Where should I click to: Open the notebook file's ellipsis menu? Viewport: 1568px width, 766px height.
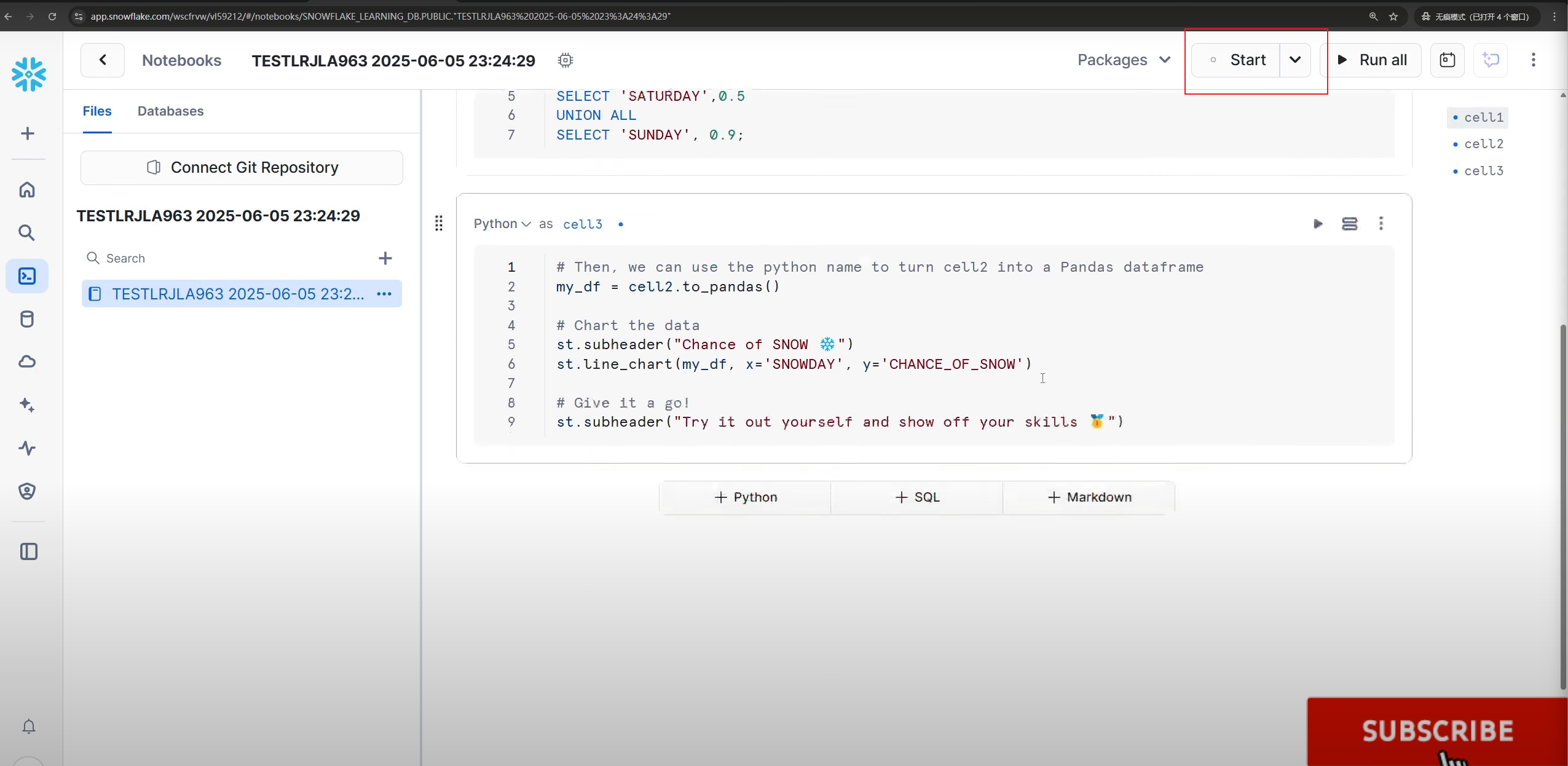[384, 294]
